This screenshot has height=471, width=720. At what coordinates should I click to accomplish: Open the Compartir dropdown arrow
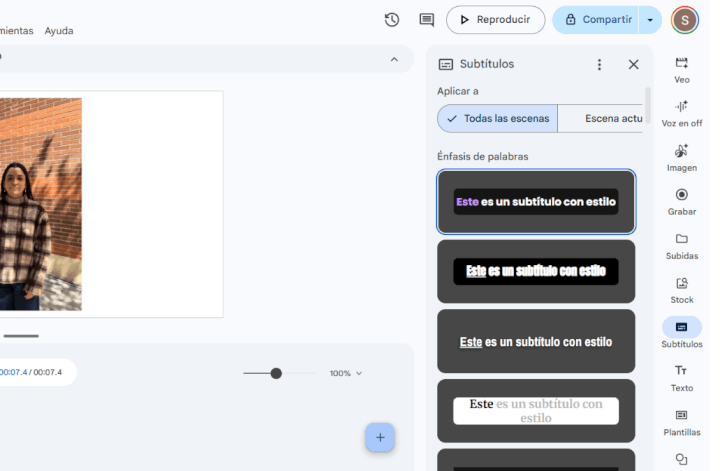(650, 20)
